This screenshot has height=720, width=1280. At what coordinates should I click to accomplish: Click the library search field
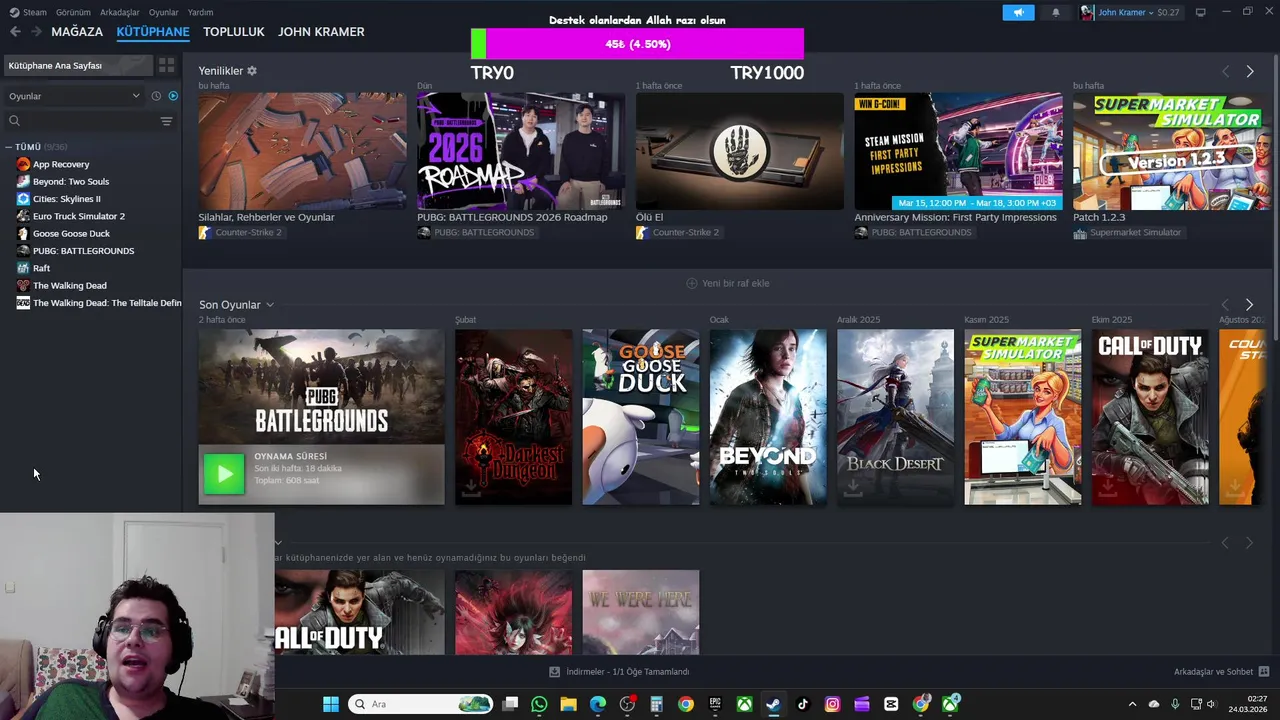82,121
